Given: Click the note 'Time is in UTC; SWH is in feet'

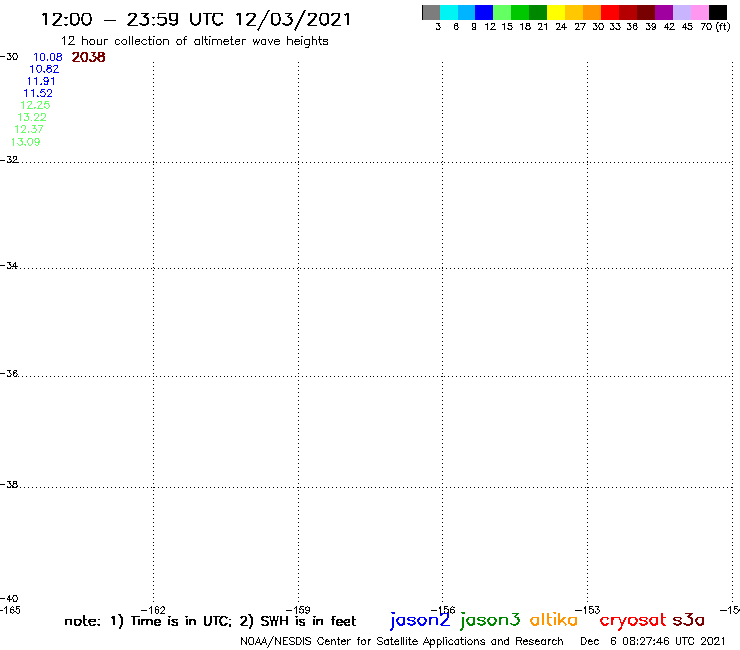Looking at the screenshot, I should click(x=210, y=621).
